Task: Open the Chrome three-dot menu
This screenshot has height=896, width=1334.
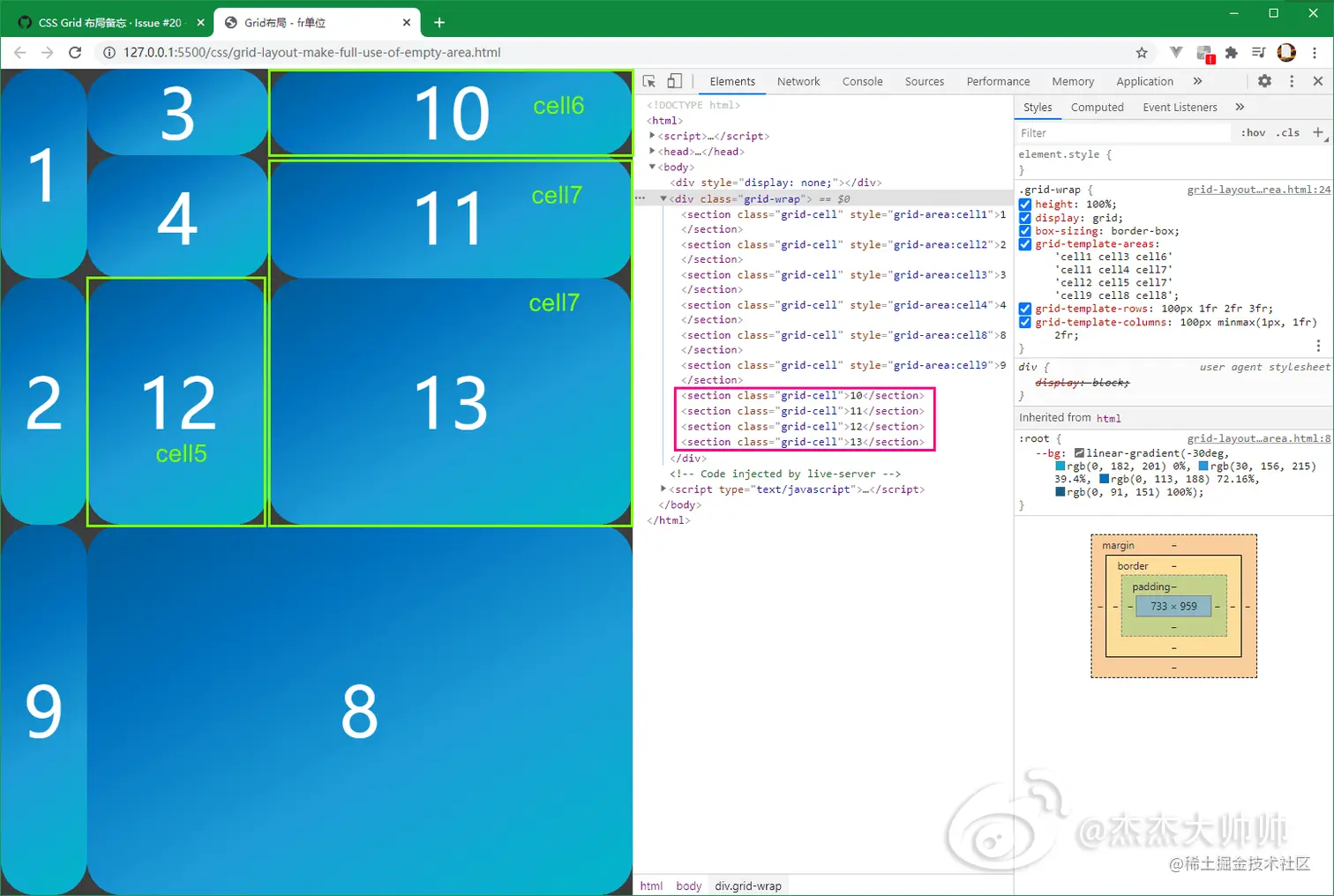Action: 1315,52
